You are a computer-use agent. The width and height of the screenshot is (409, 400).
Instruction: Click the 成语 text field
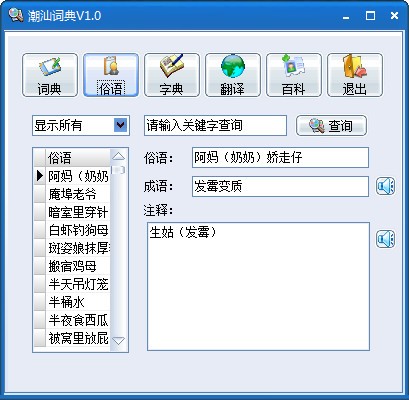pos(280,186)
